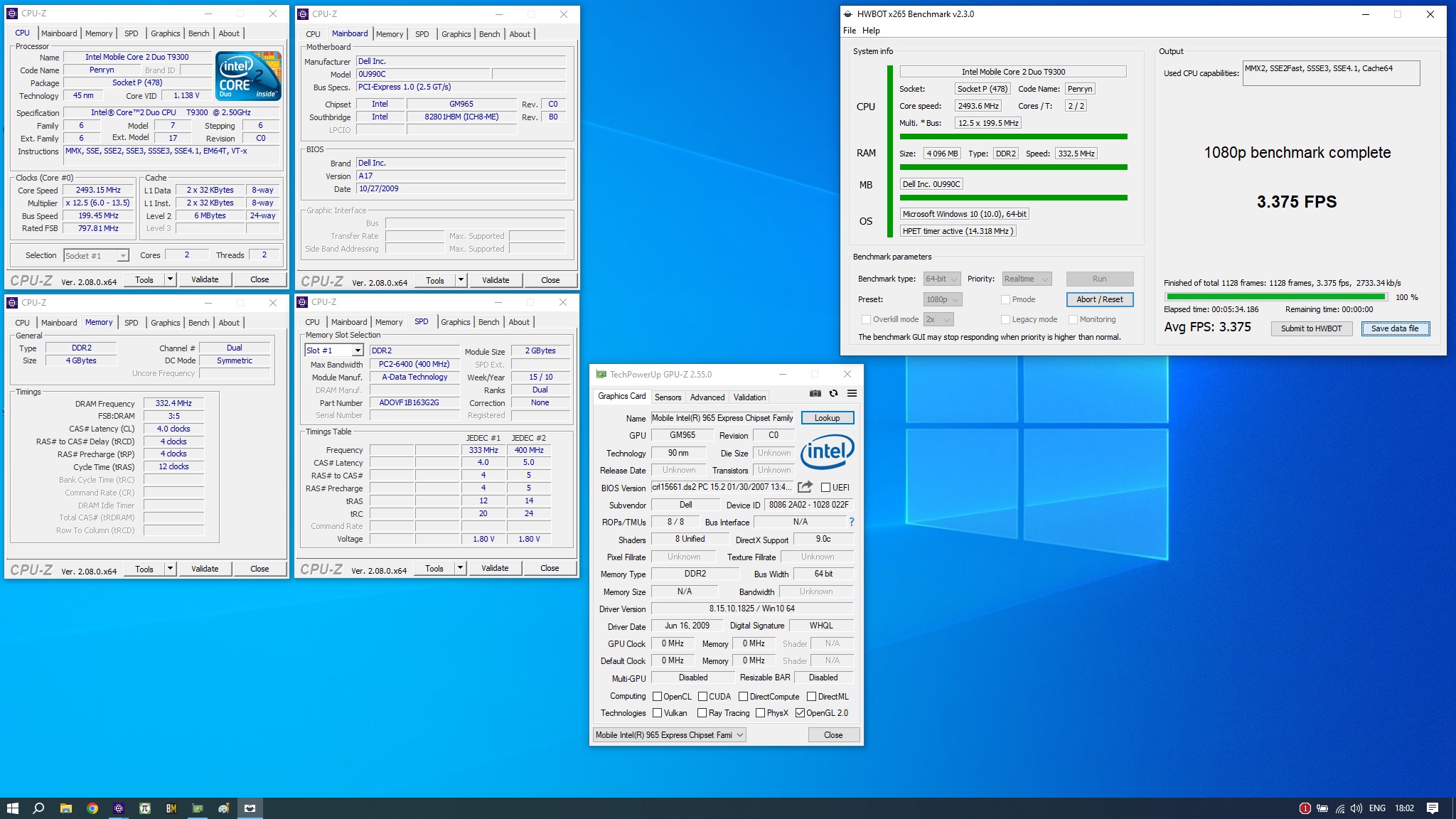Viewport: 1456px width, 819px height.
Task: Expand the Tools arrow in CPU-Z Mainboard window
Action: click(x=461, y=280)
